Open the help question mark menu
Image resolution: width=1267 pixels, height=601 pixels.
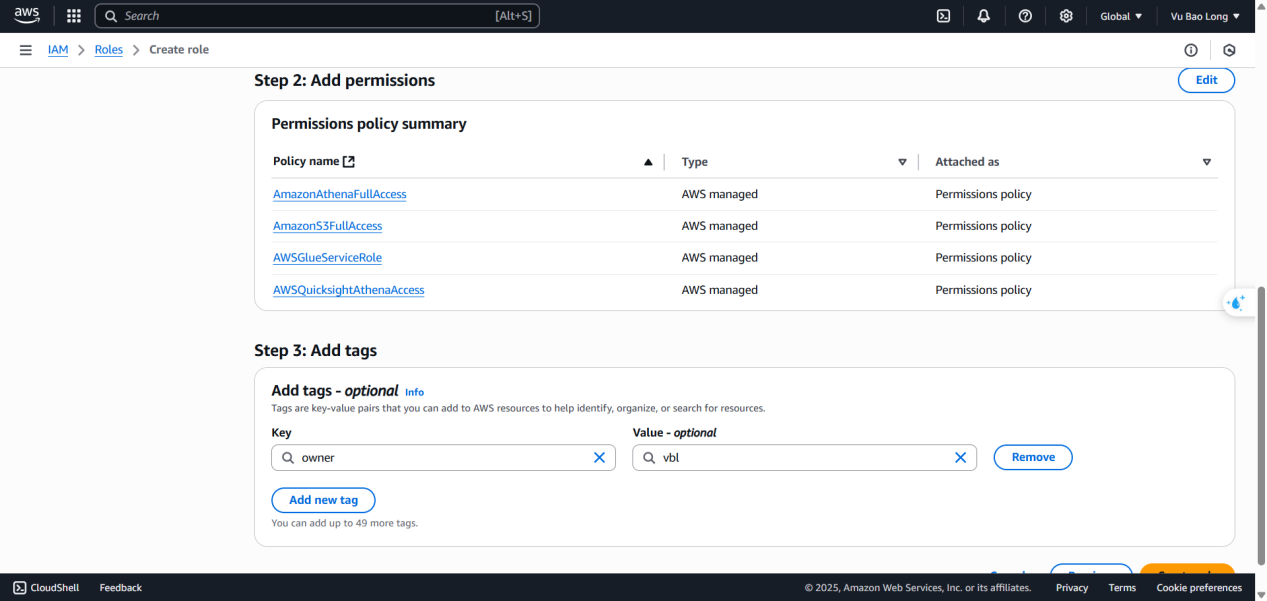click(x=1025, y=16)
